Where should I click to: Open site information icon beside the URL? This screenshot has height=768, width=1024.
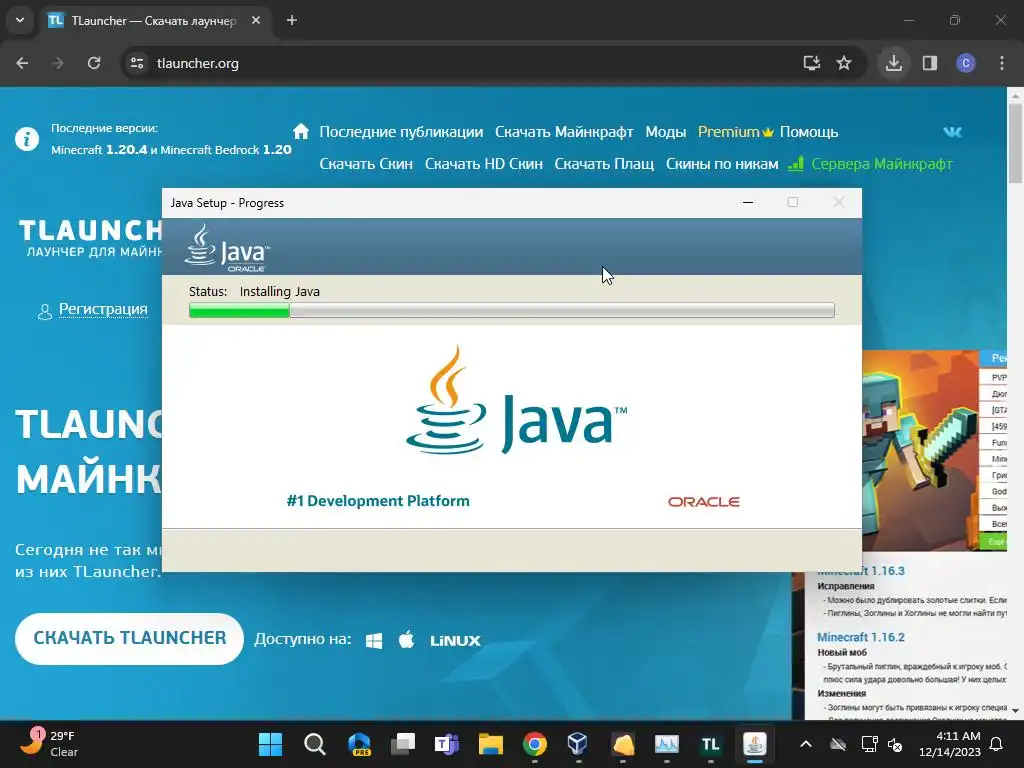137,63
